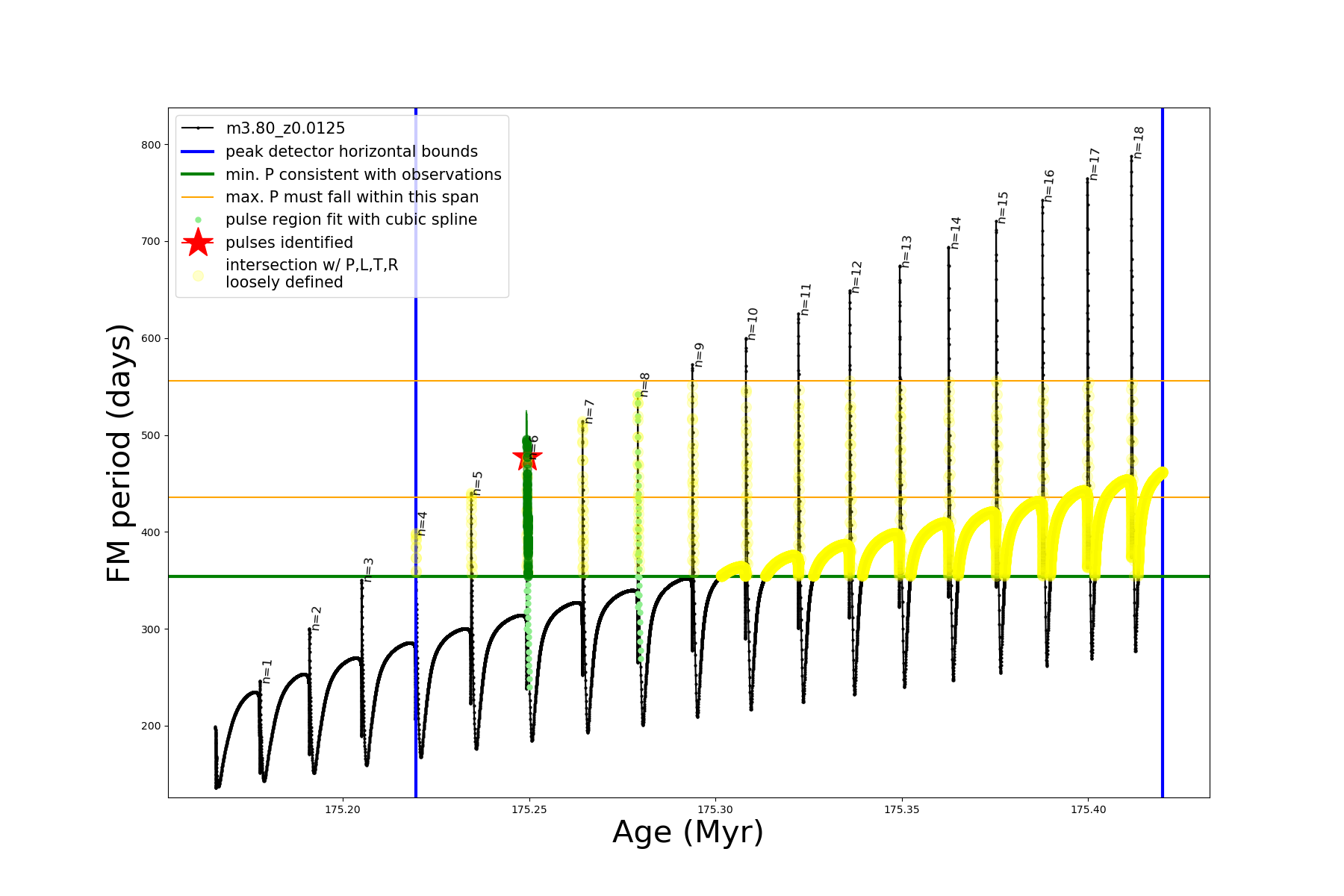Select the n=18 pulse label
The width and height of the screenshot is (1344, 896).
pos(1139,143)
